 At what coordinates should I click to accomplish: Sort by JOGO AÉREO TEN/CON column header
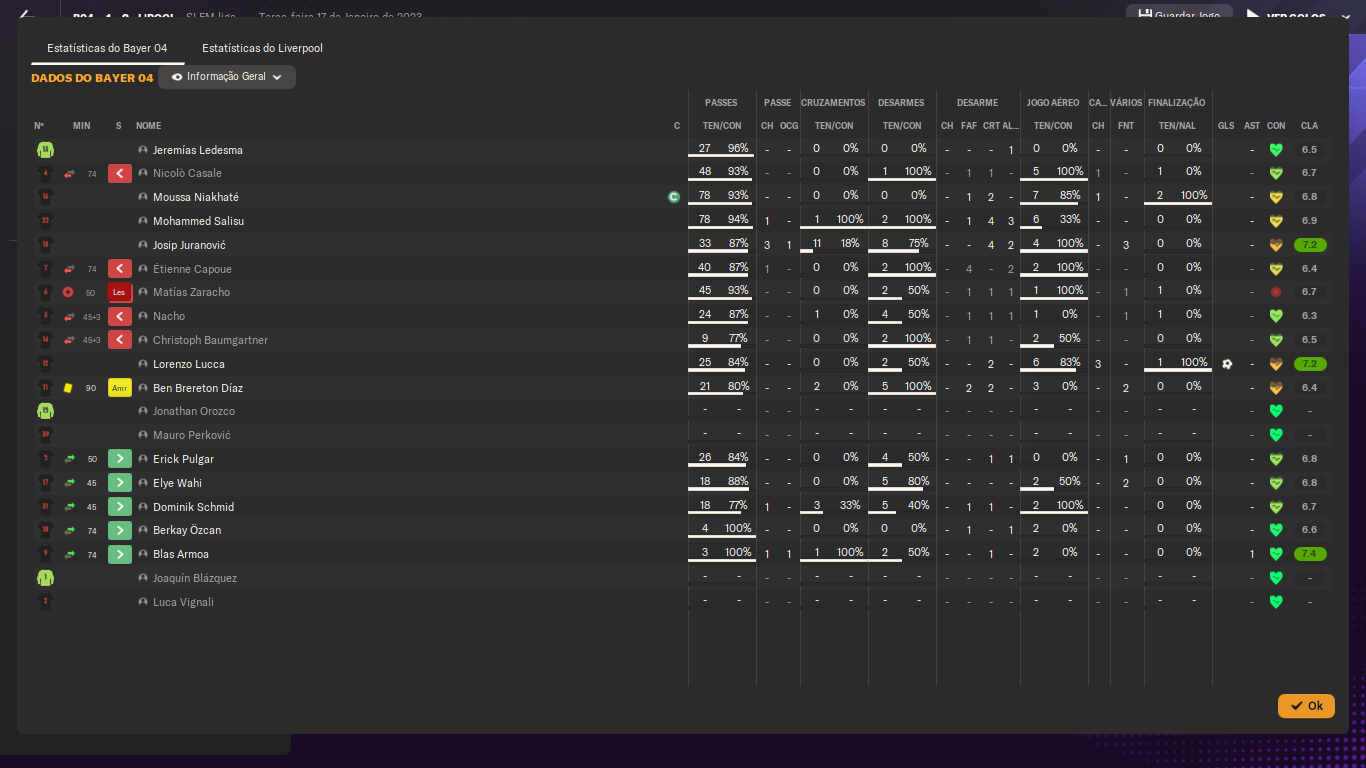pyautogui.click(x=1053, y=126)
